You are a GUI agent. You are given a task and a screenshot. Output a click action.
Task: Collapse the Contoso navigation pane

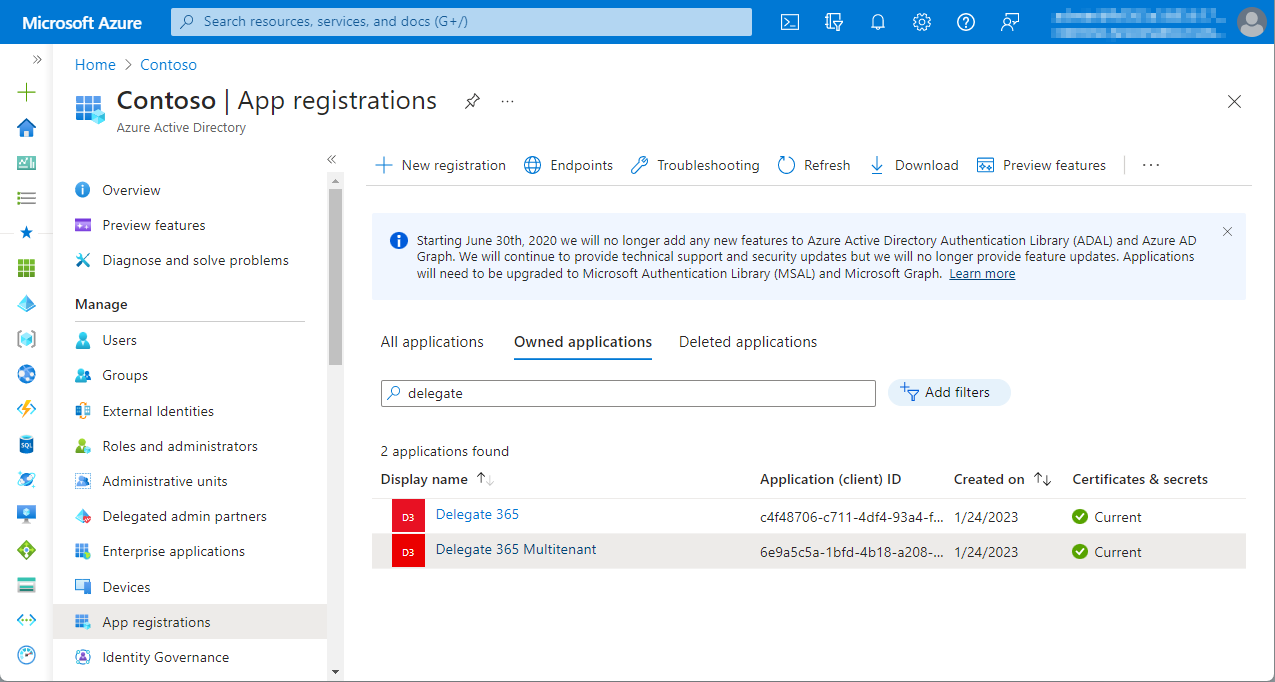pyautogui.click(x=332, y=159)
